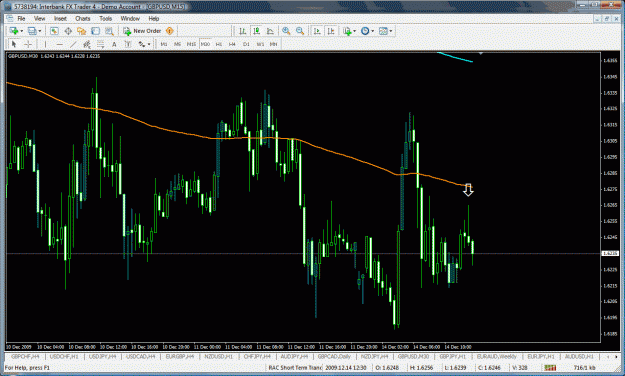The image size is (625, 376).
Task: Click the connection status bars indicator
Action: pyautogui.click(x=550, y=368)
